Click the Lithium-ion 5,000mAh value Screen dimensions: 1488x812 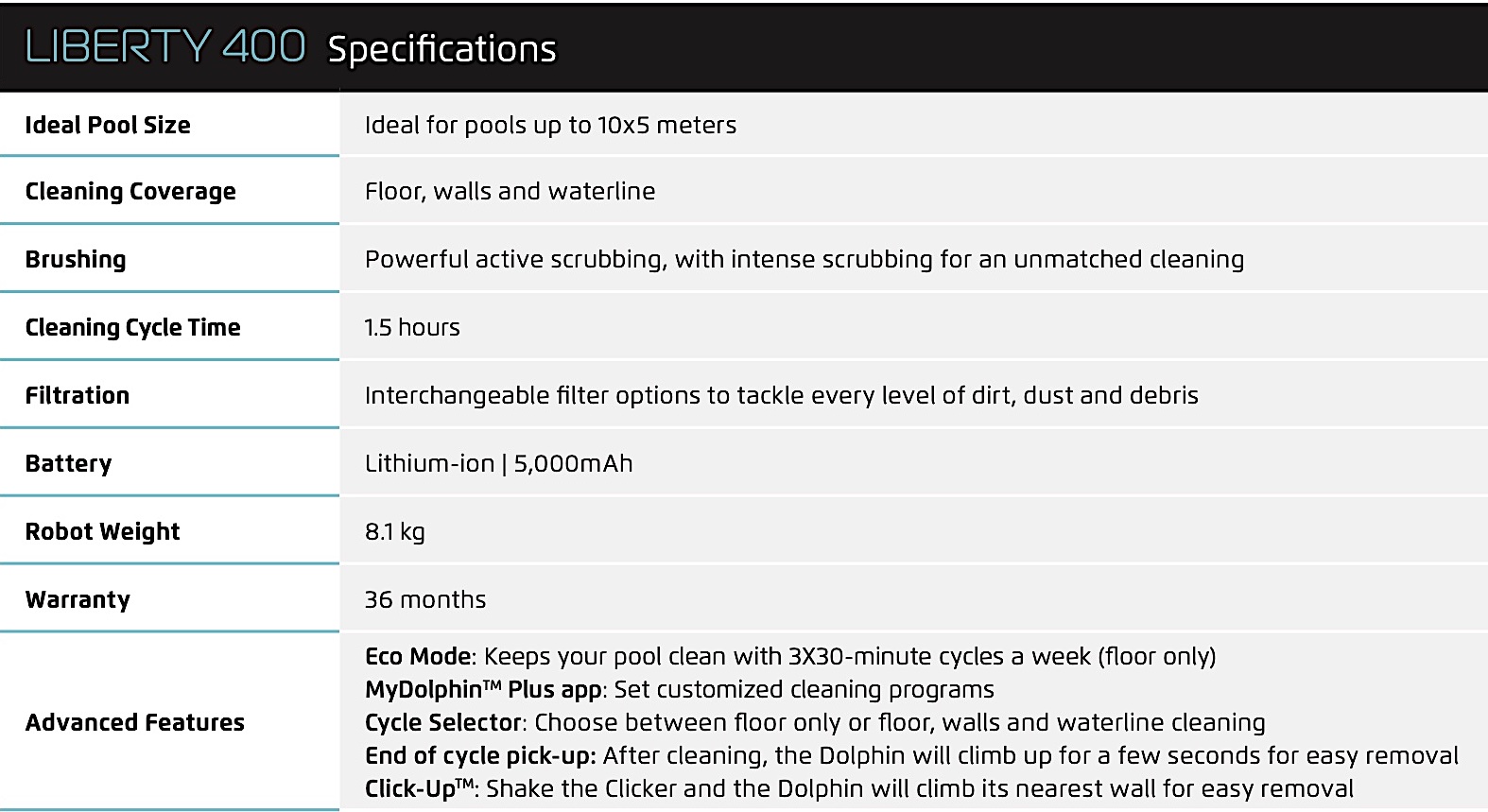(498, 463)
